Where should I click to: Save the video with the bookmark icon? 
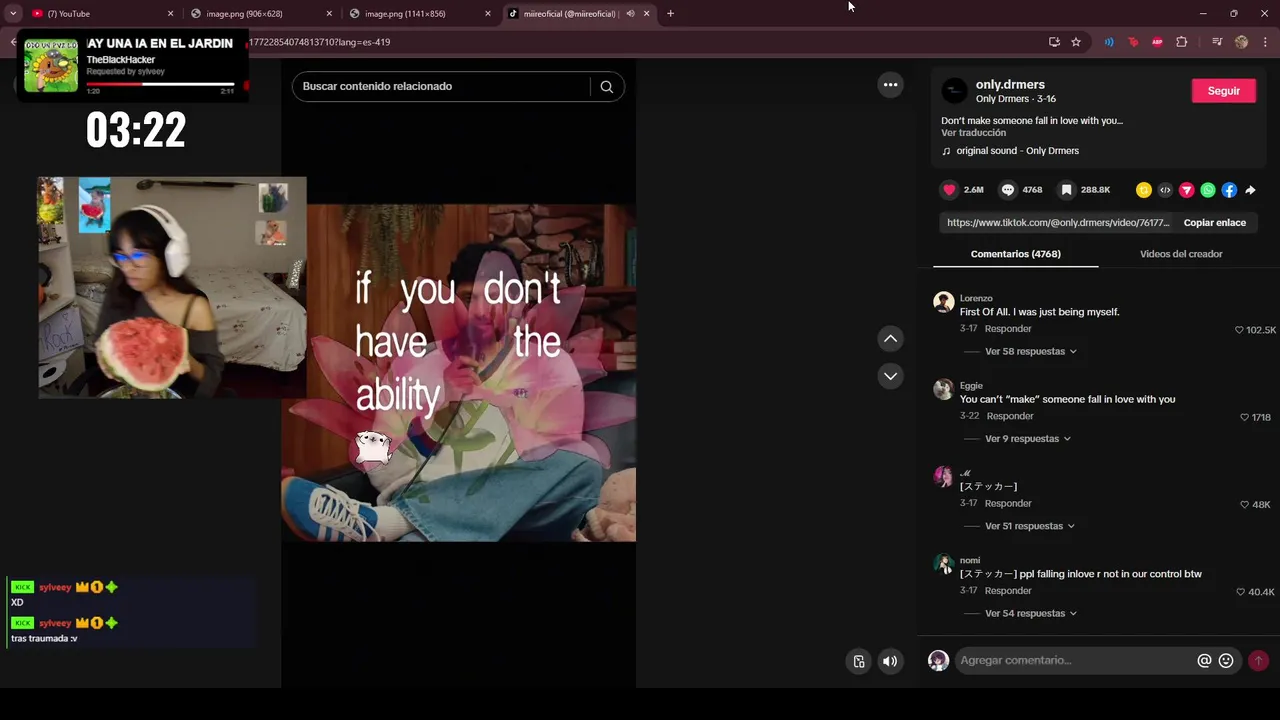pyautogui.click(x=1066, y=190)
